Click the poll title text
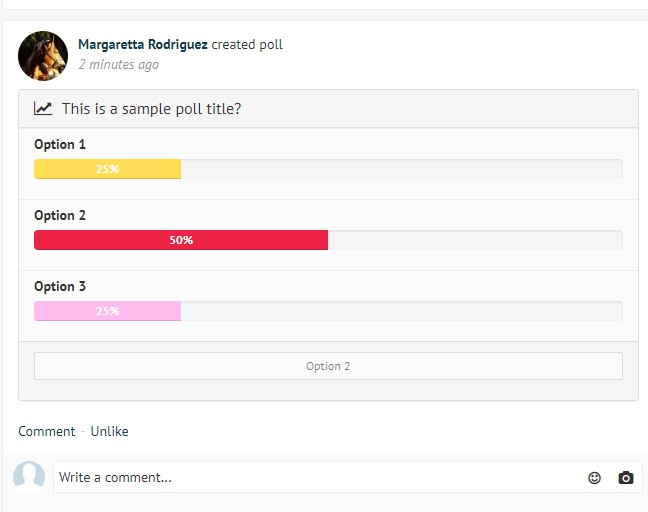 click(151, 109)
